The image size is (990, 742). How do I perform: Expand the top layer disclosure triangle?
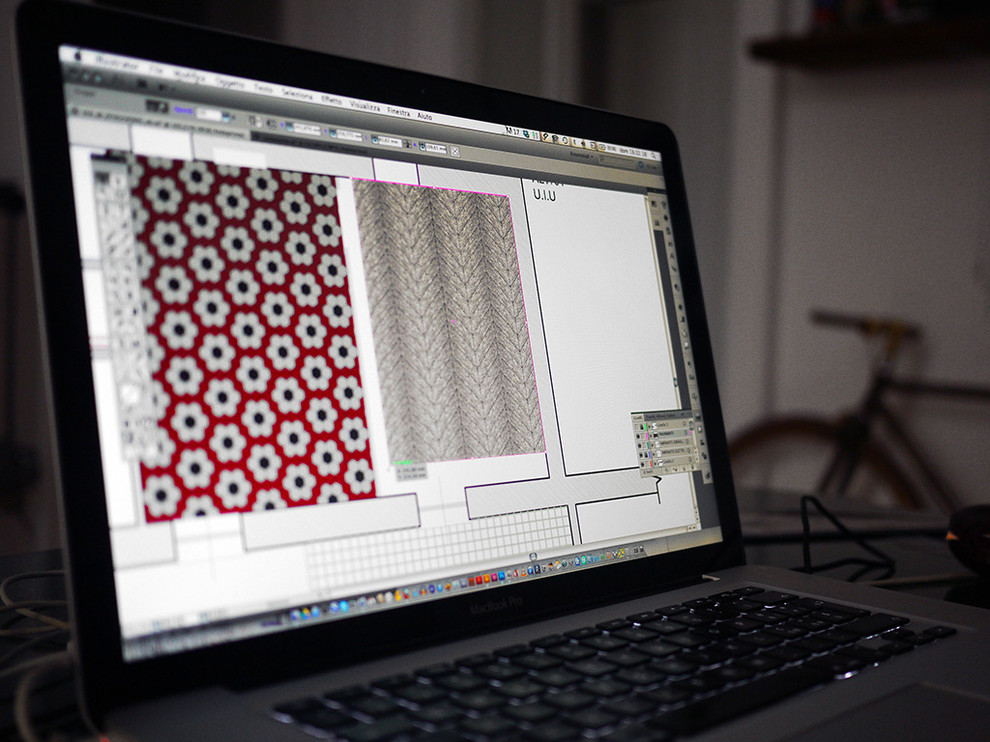(x=650, y=426)
